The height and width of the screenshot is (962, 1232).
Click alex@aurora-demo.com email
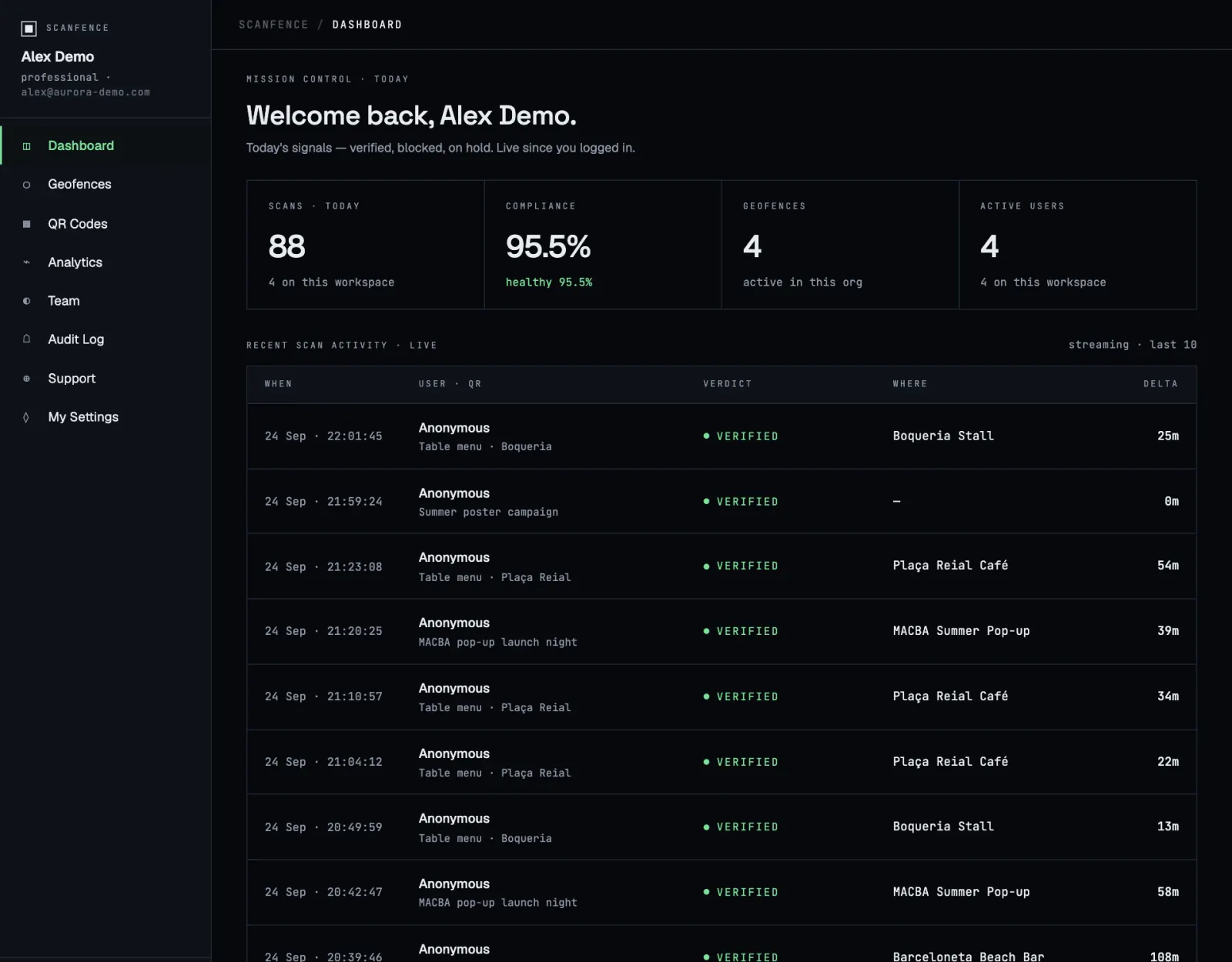tap(85, 92)
